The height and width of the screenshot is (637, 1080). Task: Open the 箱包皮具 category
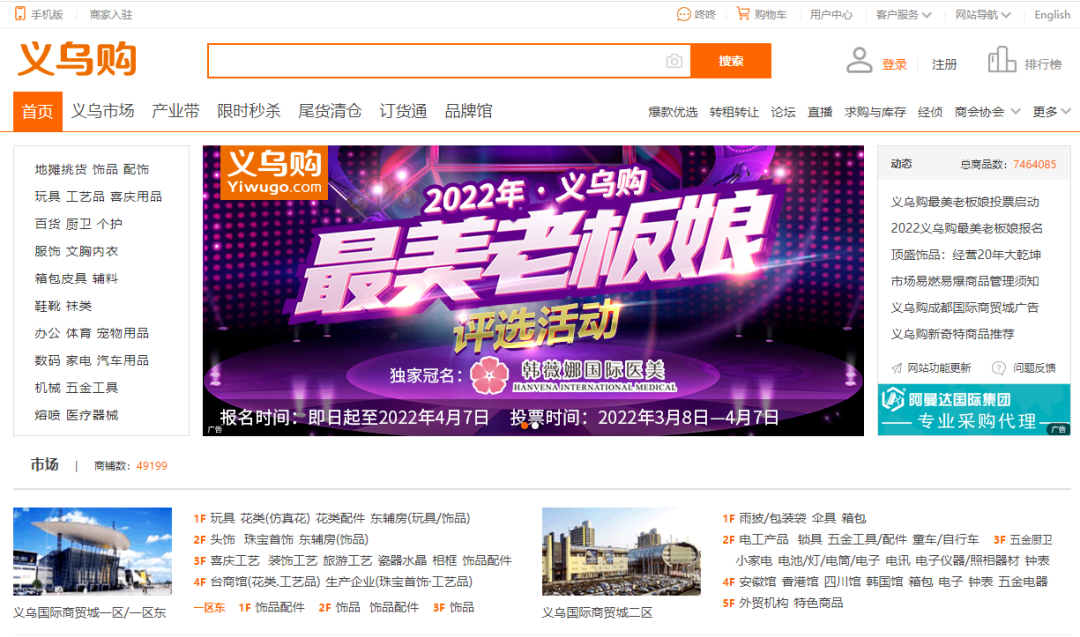(61, 279)
